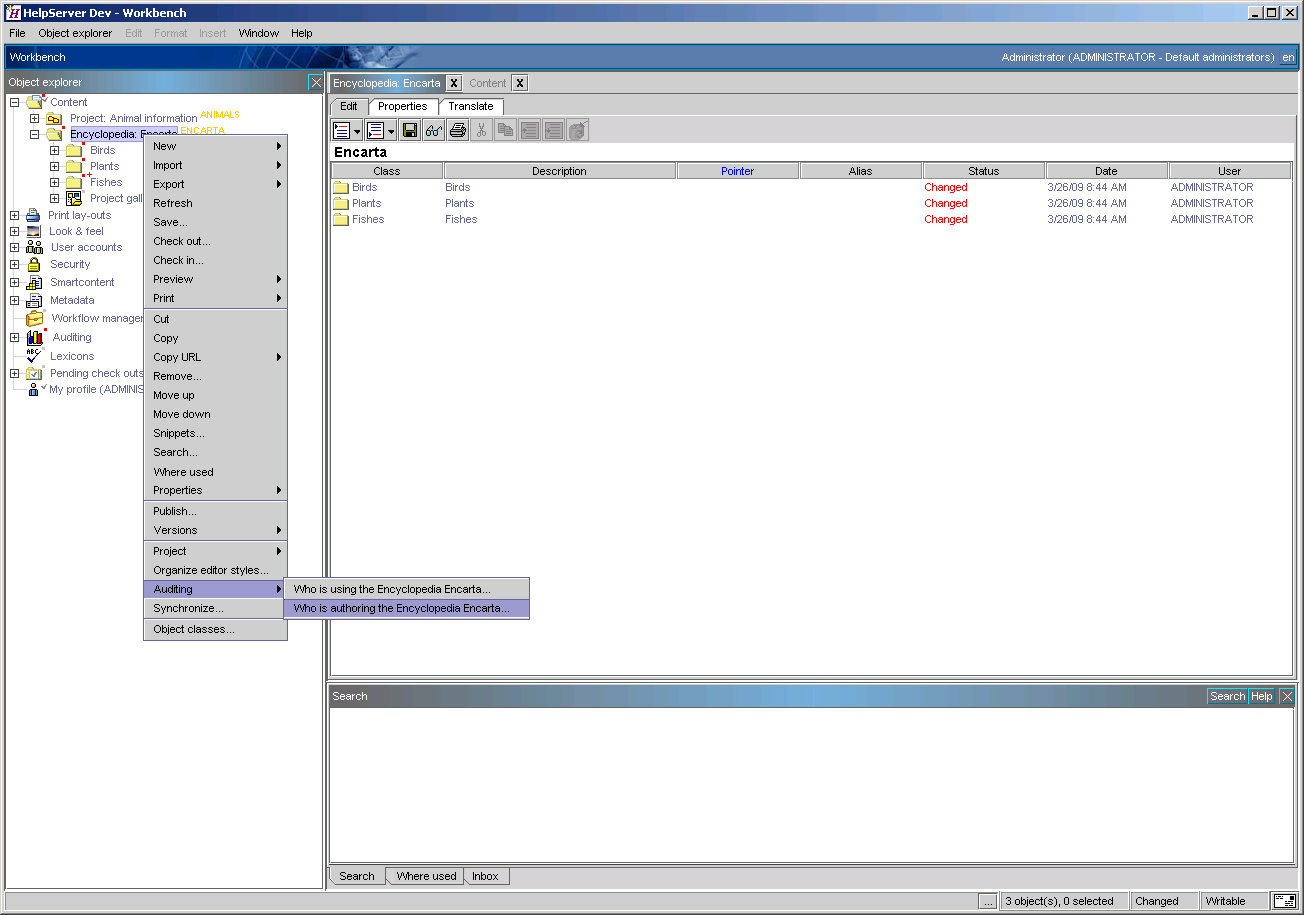The width and height of the screenshot is (1304, 915).
Task: Open the first list-insert dropdown arrow
Action: tap(357, 131)
